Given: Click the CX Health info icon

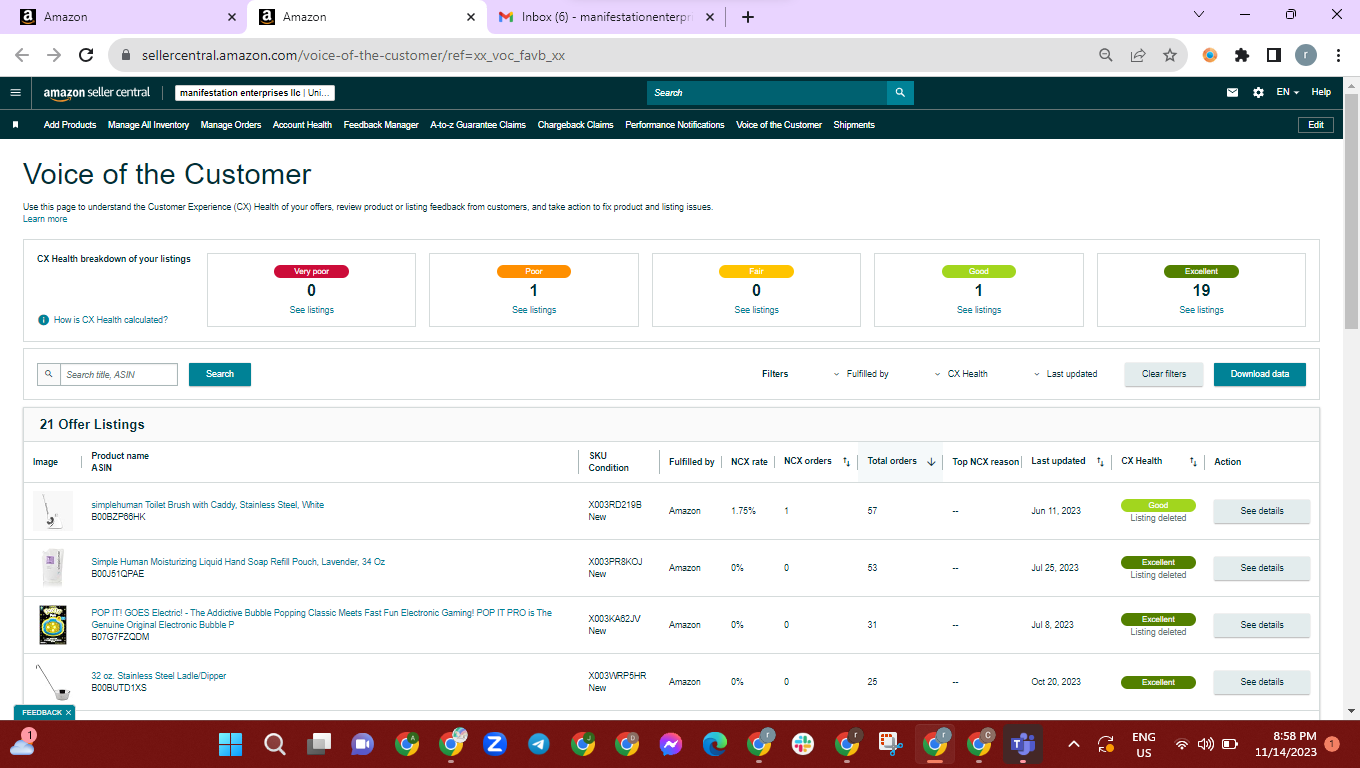Looking at the screenshot, I should pos(43,320).
